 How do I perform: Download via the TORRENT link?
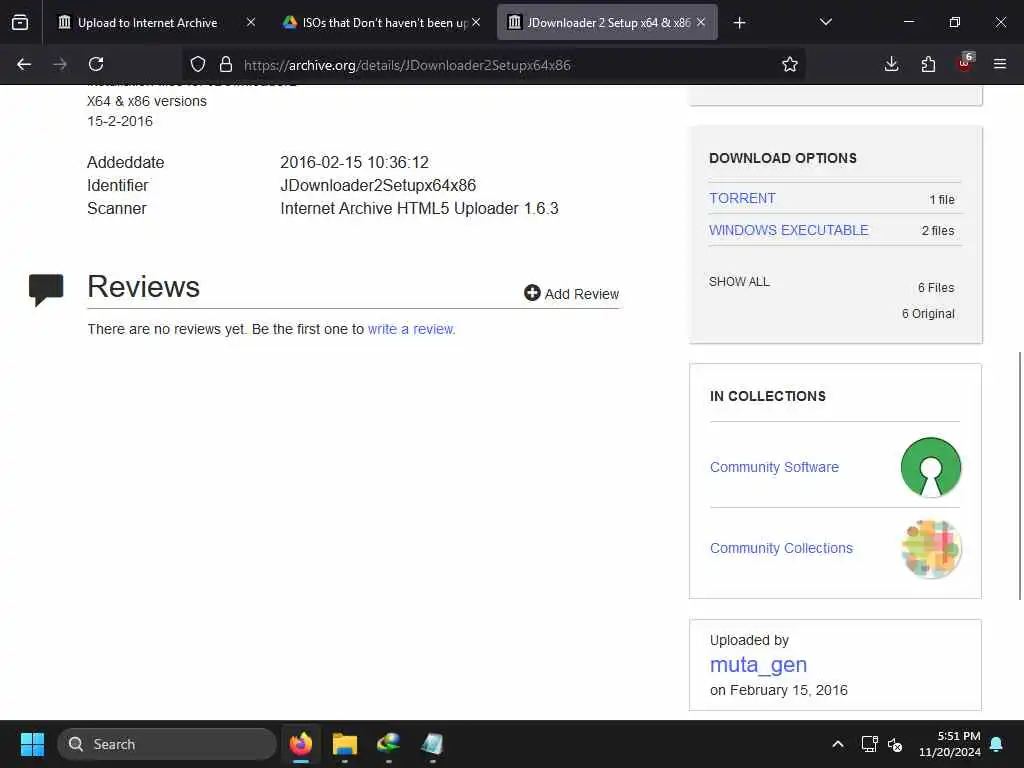click(x=742, y=198)
